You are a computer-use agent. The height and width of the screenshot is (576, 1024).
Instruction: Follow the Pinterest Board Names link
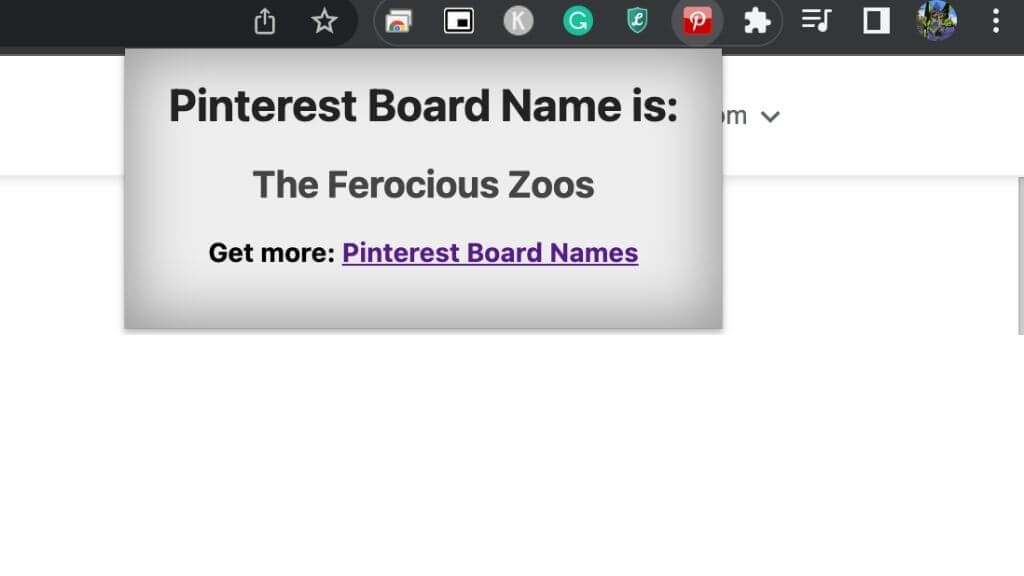[490, 253]
